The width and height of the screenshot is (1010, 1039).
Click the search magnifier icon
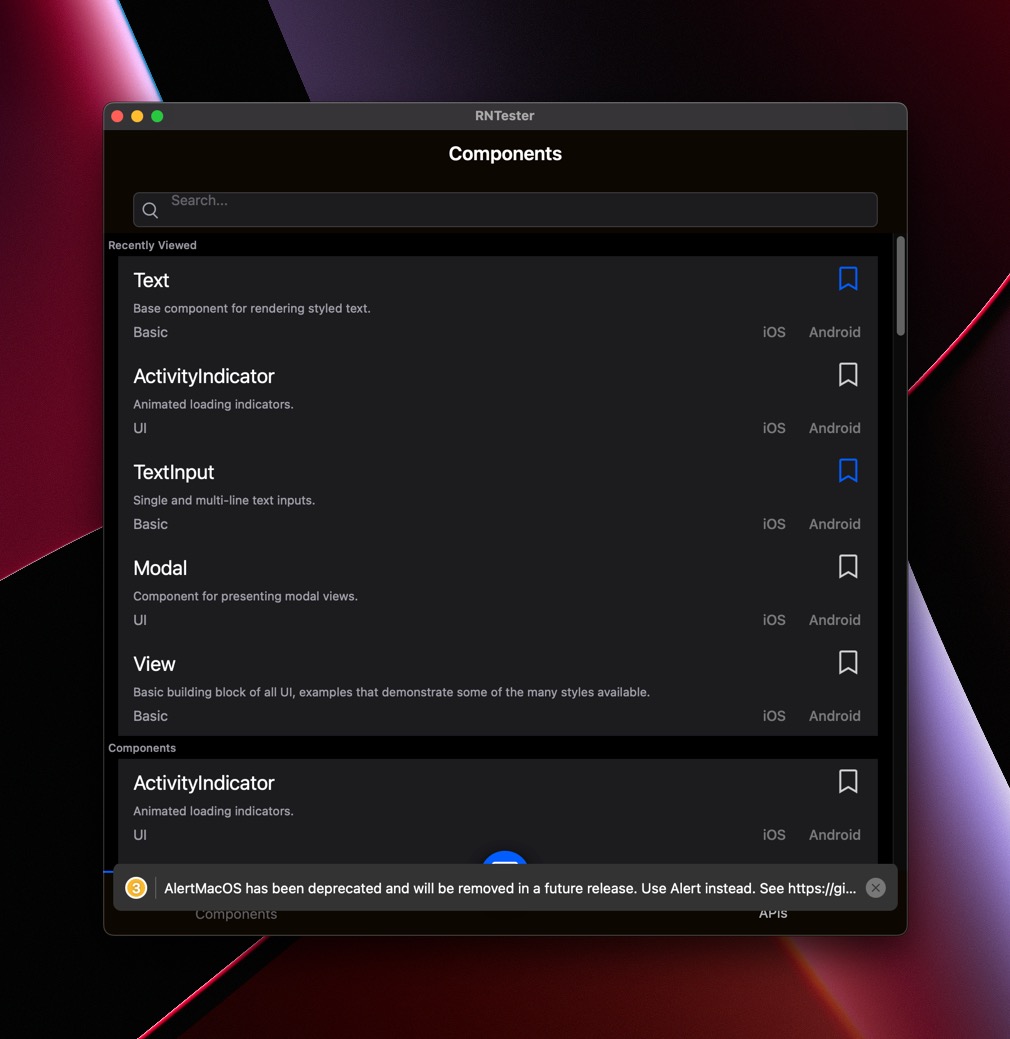(x=150, y=210)
